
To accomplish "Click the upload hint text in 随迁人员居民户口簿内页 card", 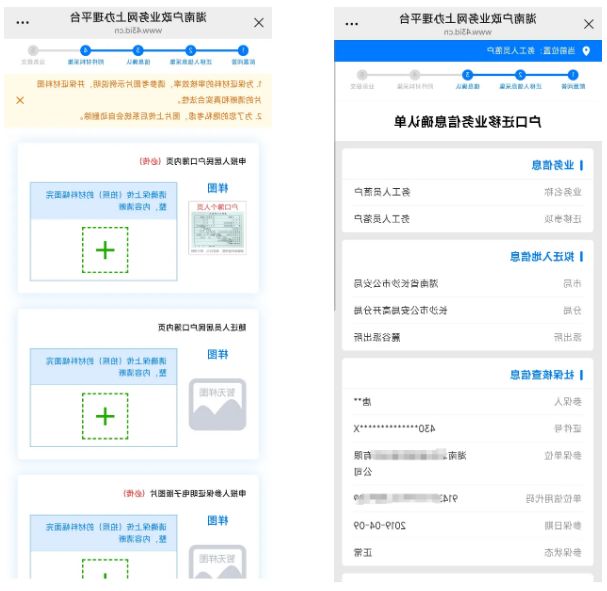I will (106, 367).
